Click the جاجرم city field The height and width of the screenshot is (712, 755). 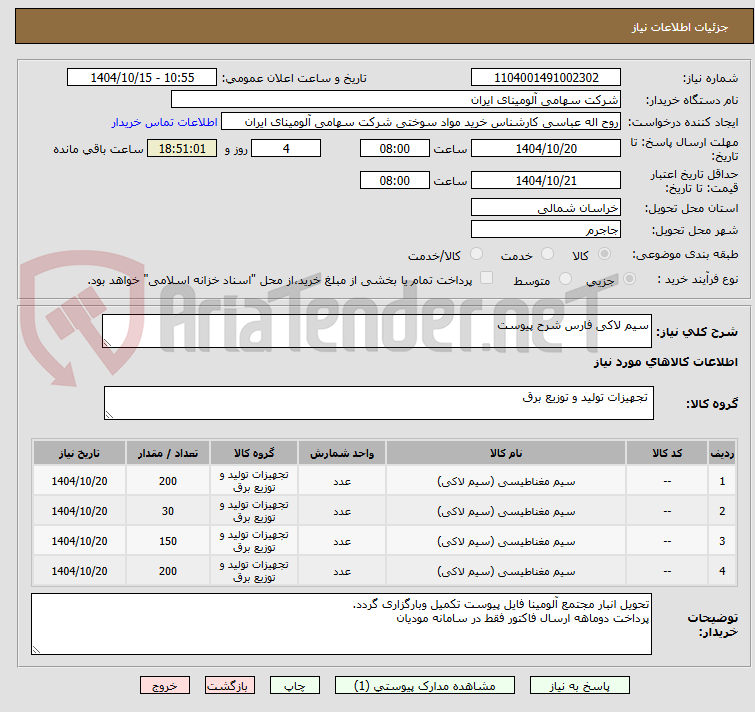pyautogui.click(x=546, y=230)
